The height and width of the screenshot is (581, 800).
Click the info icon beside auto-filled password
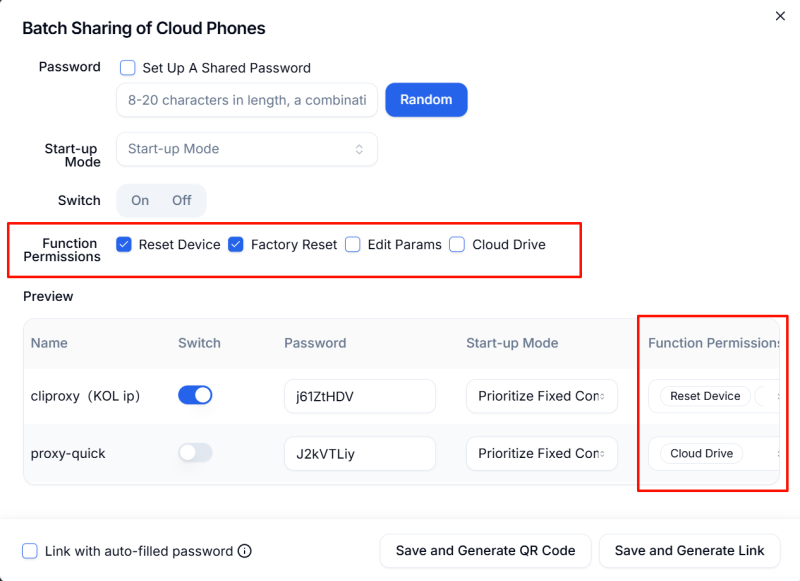coord(245,551)
